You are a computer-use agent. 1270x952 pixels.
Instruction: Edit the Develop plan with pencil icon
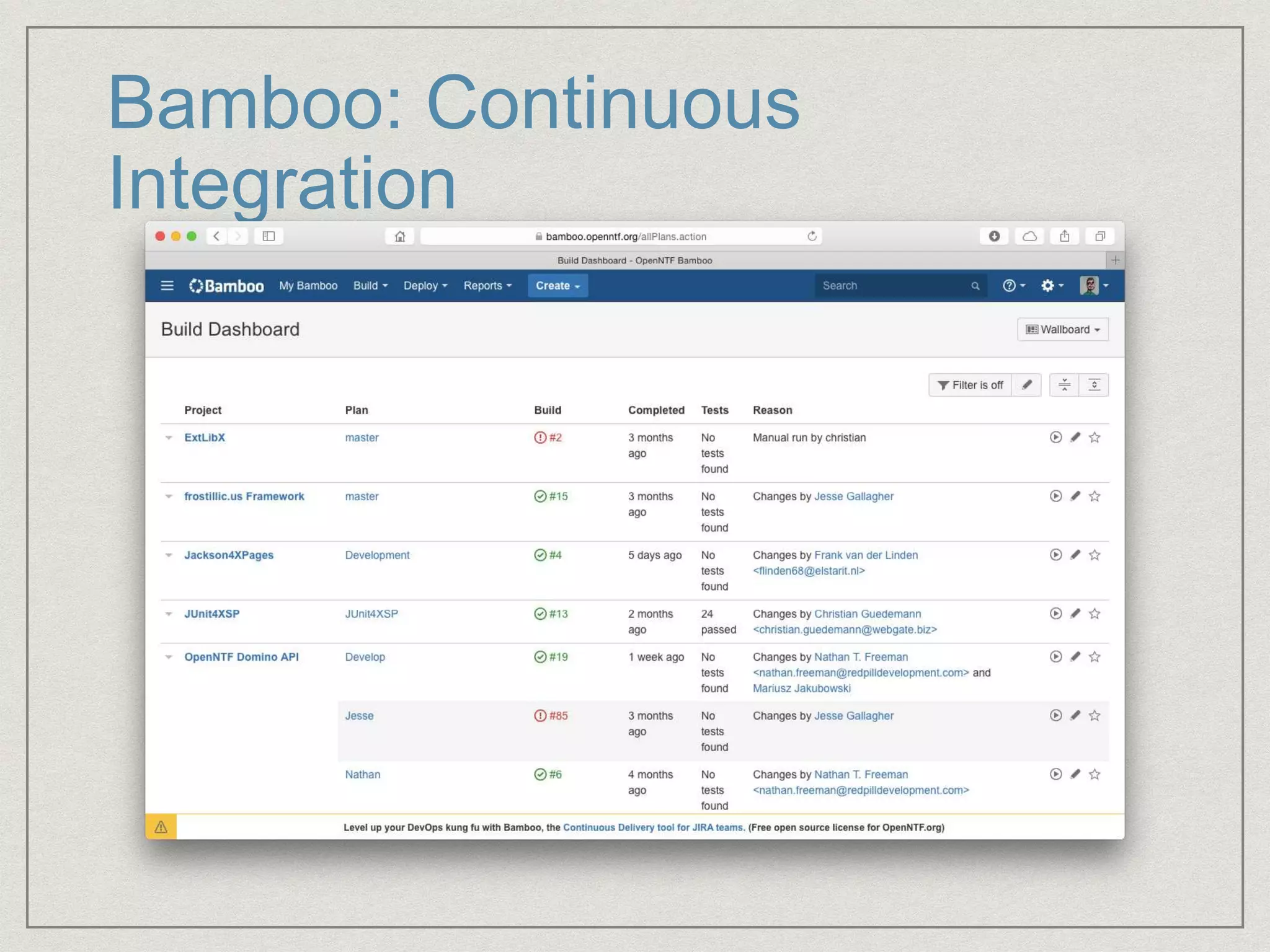coord(1075,656)
